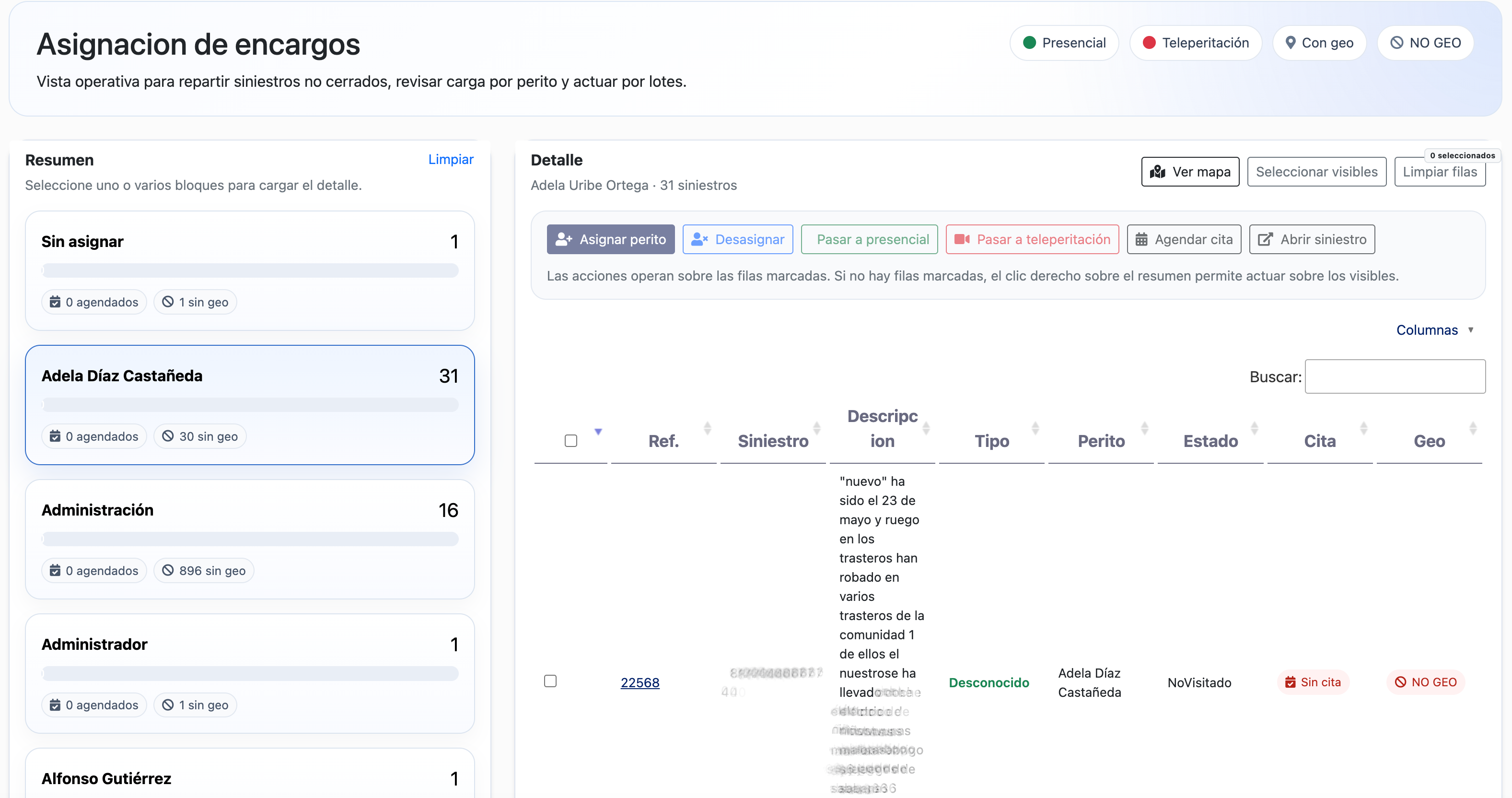
Task: Click the map icon in Ver mapa
Action: pos(1157,172)
